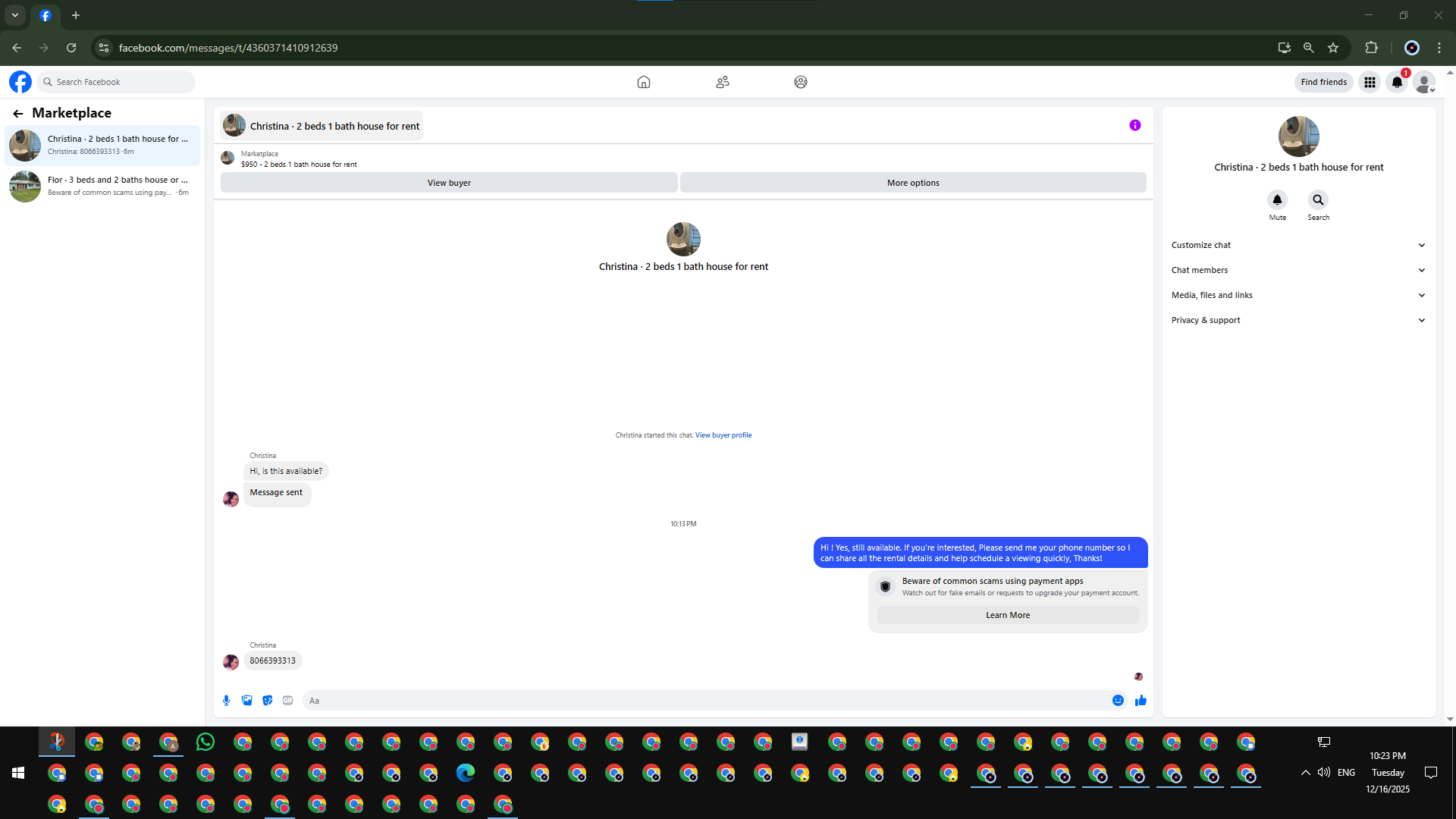Open notifications bell with red badge
This screenshot has width=1456, height=819.
pyautogui.click(x=1397, y=82)
